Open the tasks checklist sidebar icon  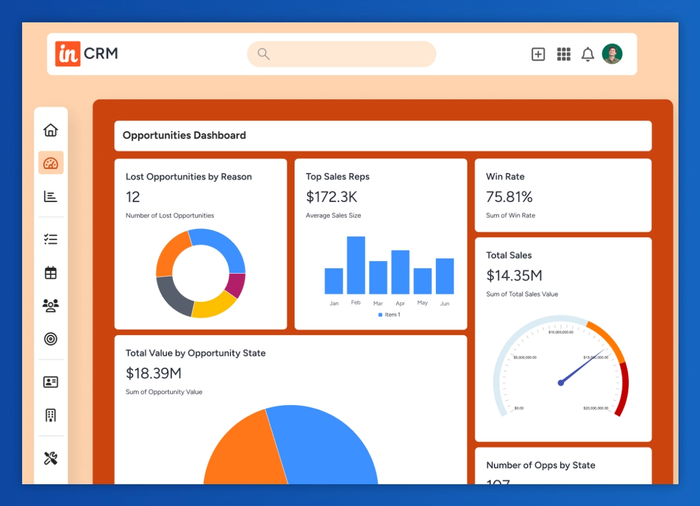tap(50, 239)
